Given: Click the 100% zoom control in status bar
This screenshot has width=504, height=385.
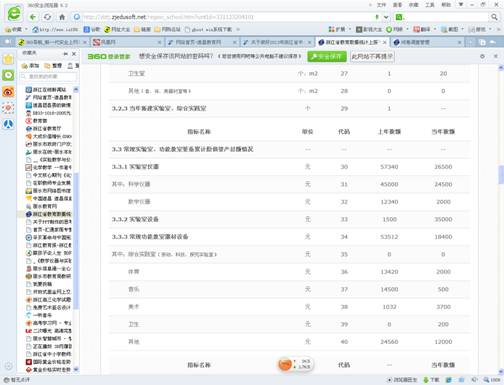Looking at the screenshot, I should (x=492, y=380).
